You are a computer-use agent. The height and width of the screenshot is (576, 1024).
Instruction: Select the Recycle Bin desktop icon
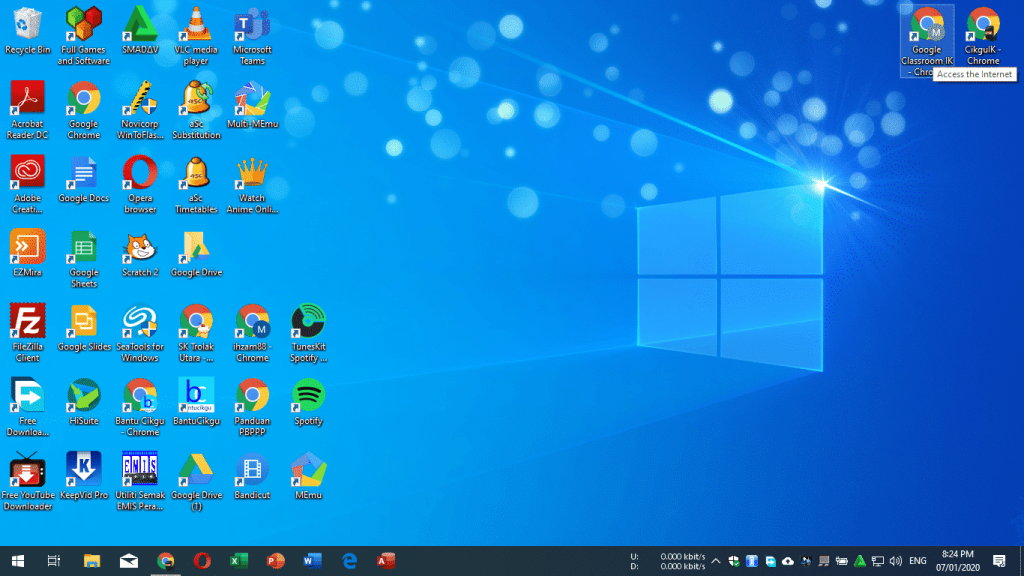point(27,31)
